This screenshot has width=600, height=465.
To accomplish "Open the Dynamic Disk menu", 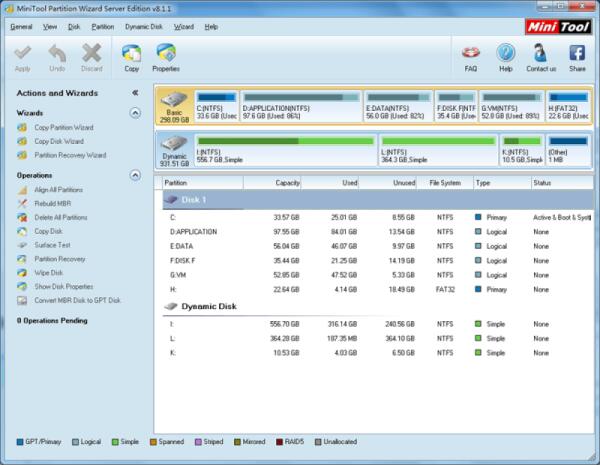I will (x=144, y=26).
